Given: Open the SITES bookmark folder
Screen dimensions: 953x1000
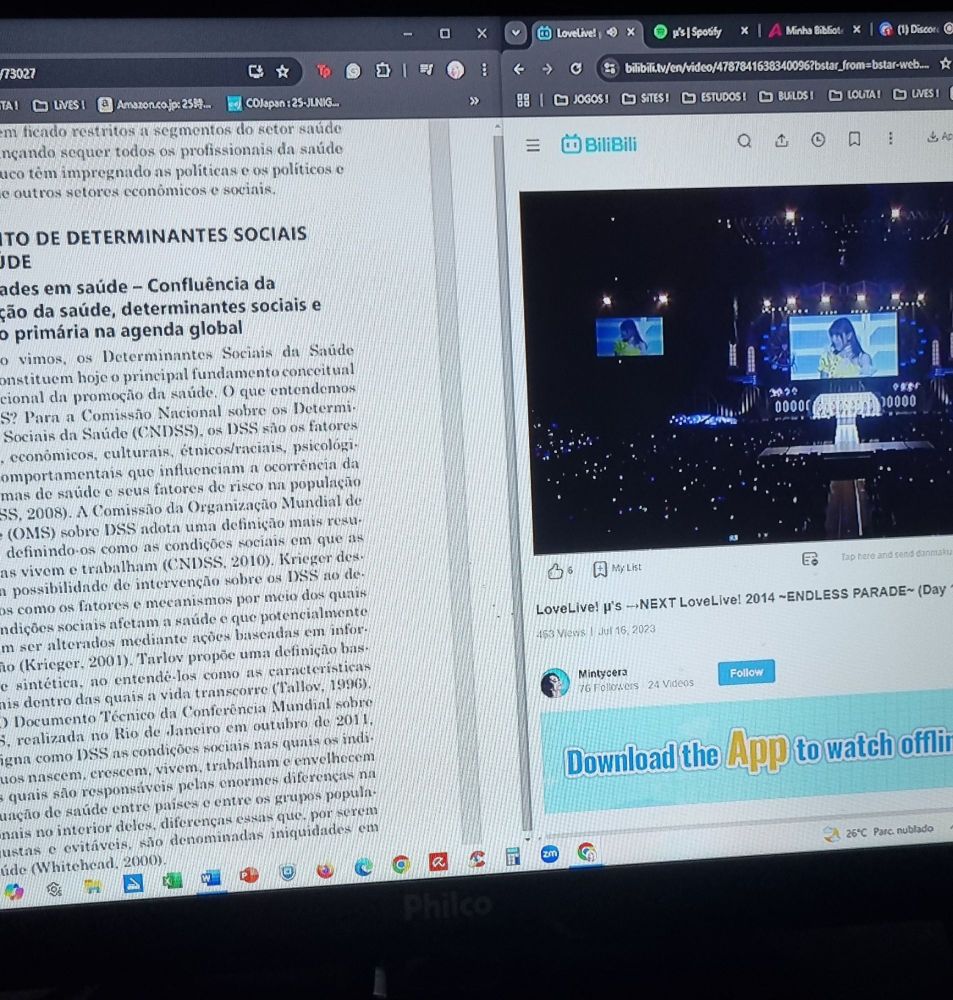Looking at the screenshot, I should point(645,98).
